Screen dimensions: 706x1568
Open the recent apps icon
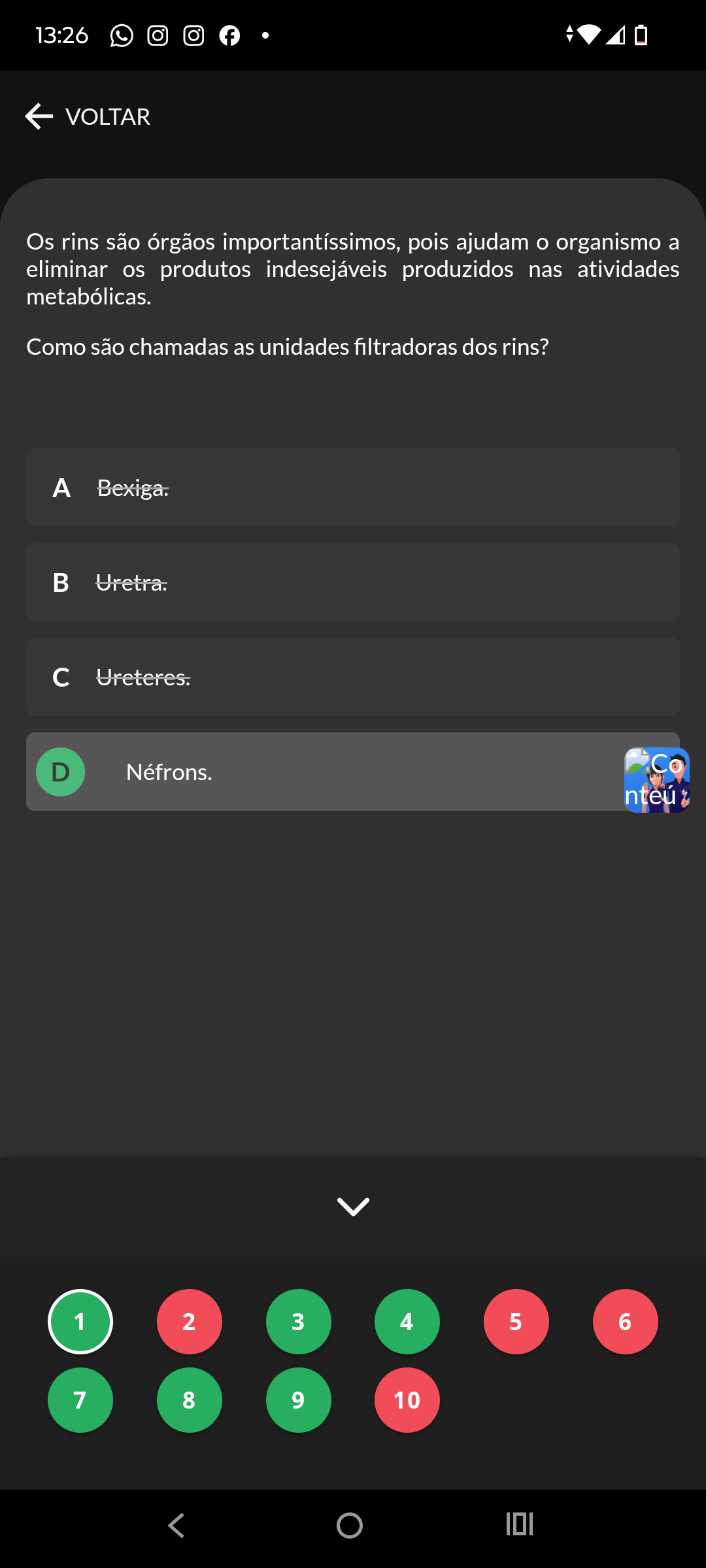click(520, 1524)
